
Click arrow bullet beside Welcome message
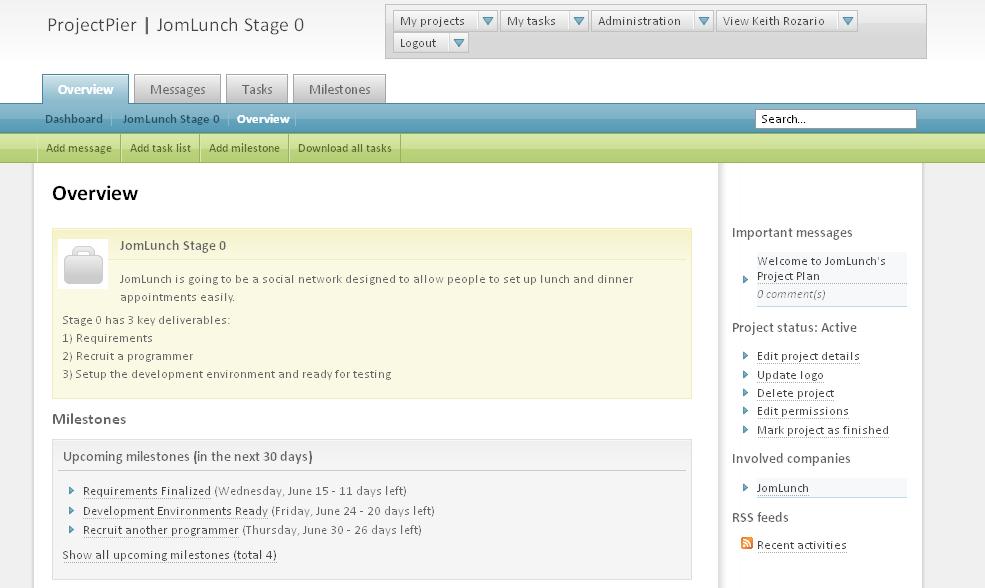(x=745, y=279)
